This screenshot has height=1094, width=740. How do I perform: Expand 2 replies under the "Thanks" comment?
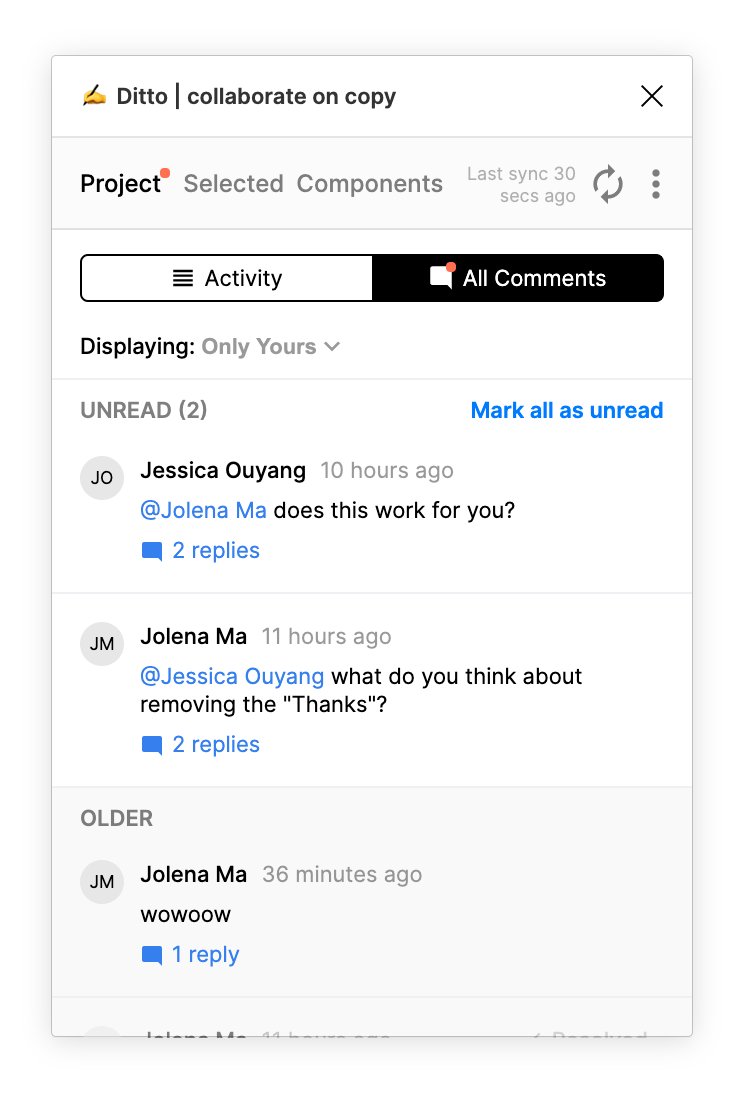pos(201,745)
